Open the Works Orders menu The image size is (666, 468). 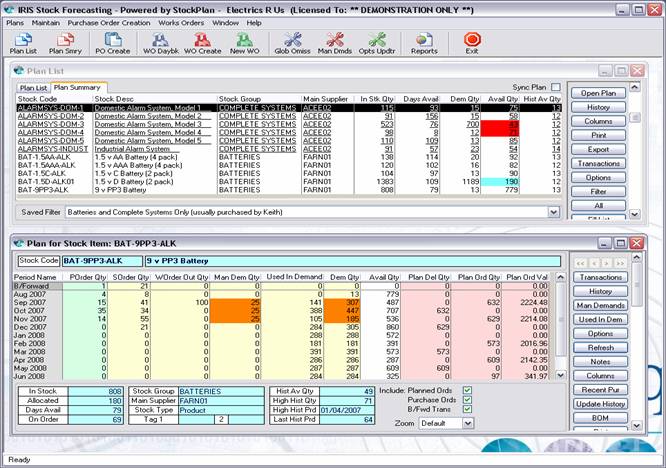181,21
